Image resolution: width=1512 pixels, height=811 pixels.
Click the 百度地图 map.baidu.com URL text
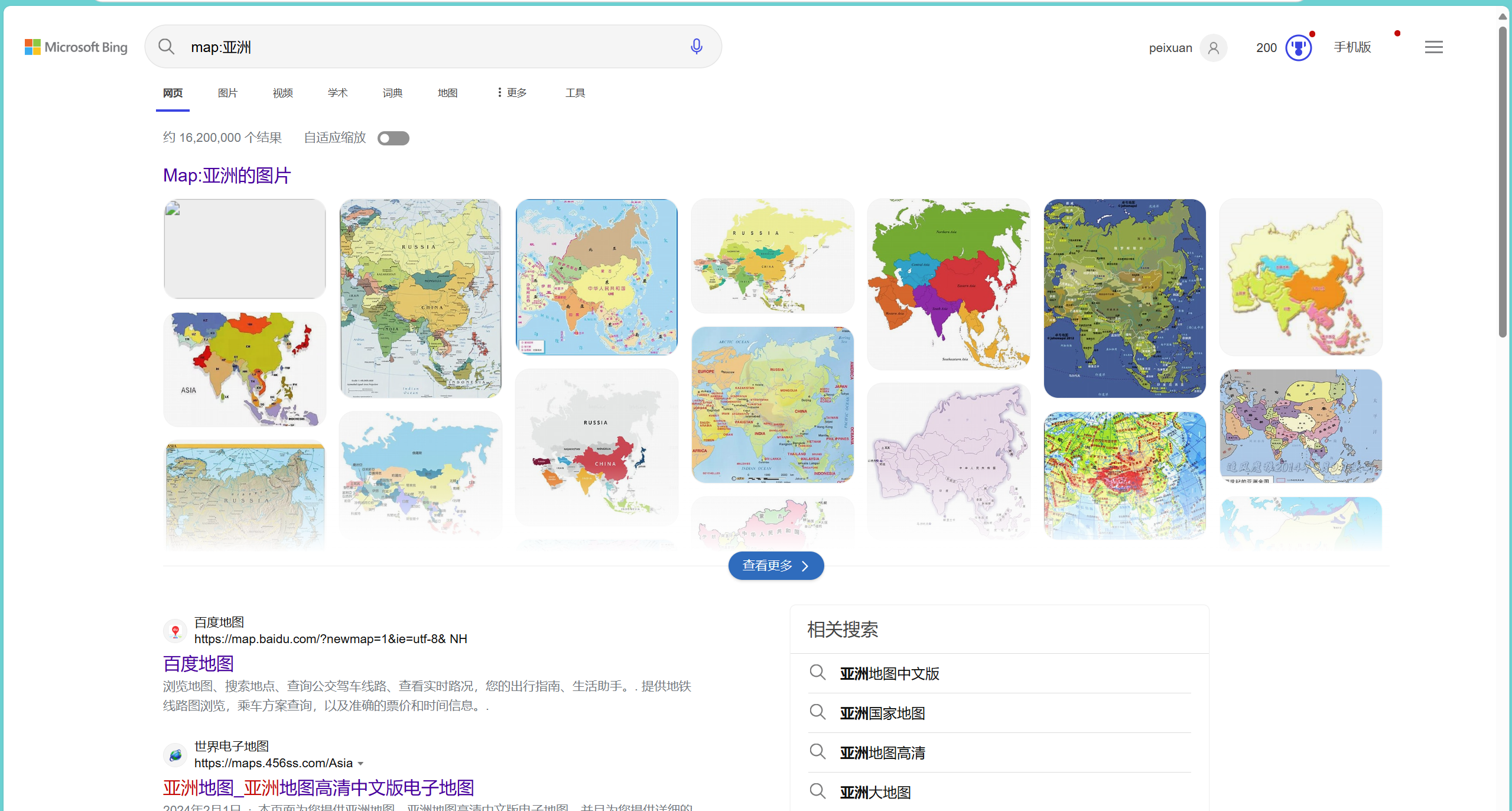tap(331, 639)
